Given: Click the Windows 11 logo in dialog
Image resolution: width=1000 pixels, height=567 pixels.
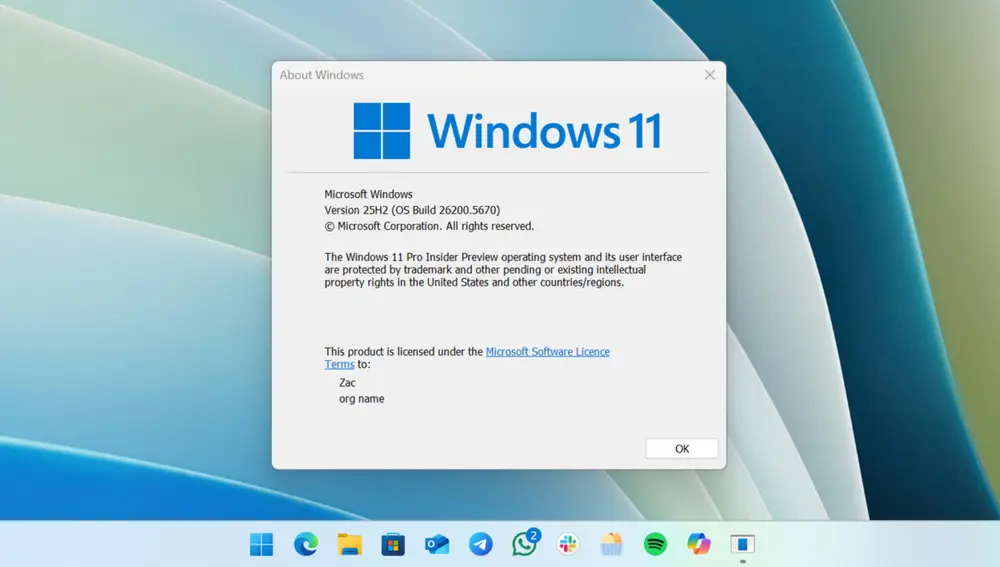Looking at the screenshot, I should tap(508, 131).
